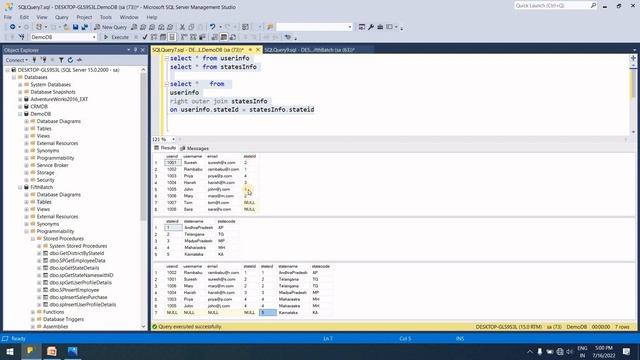Open the Query menu
This screenshot has width=640, height=360.
click(62, 17)
